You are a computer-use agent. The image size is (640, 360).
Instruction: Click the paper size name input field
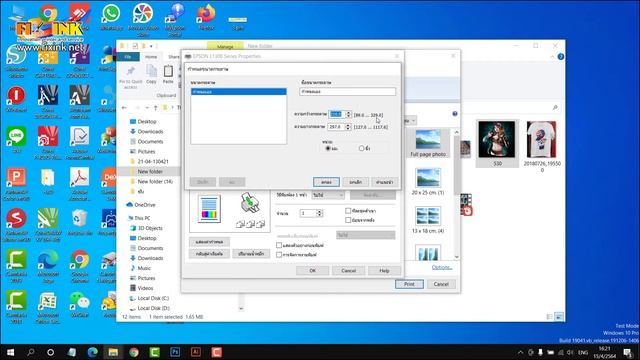coord(347,92)
